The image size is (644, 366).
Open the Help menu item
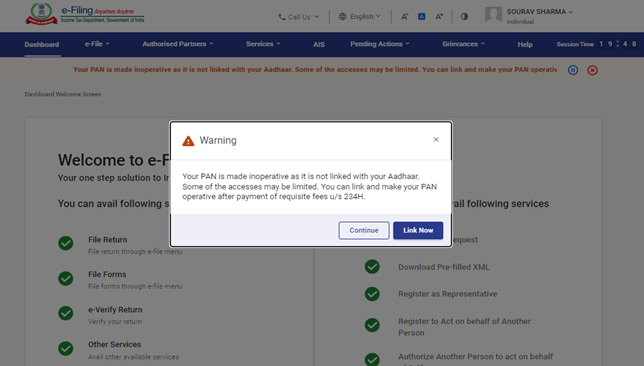[x=525, y=44]
